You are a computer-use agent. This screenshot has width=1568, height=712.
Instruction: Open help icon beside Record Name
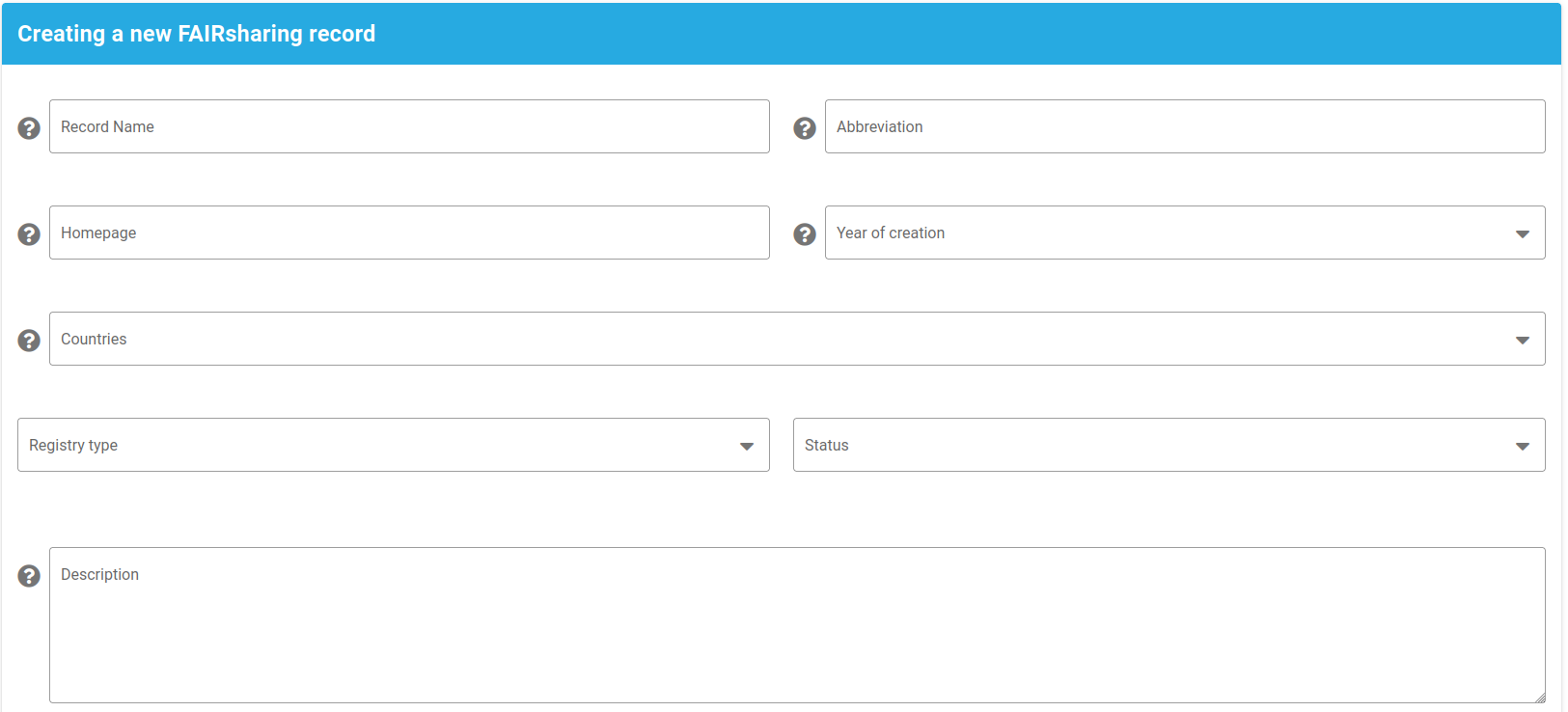29,128
